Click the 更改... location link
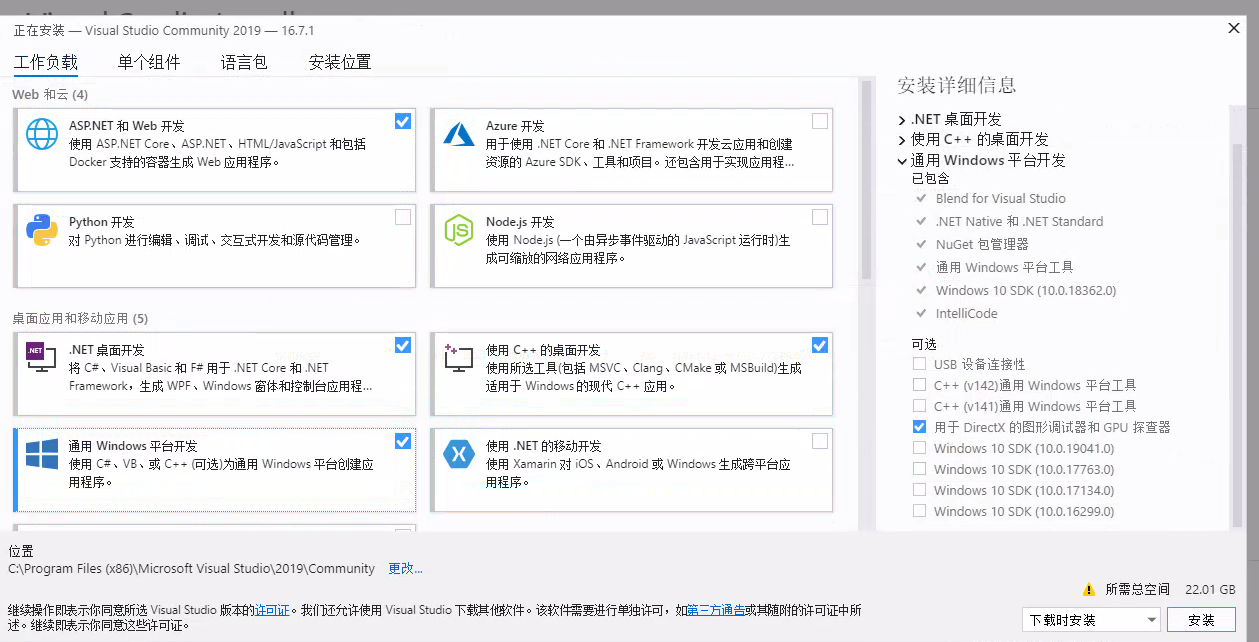This screenshot has width=1259, height=642. (x=405, y=568)
